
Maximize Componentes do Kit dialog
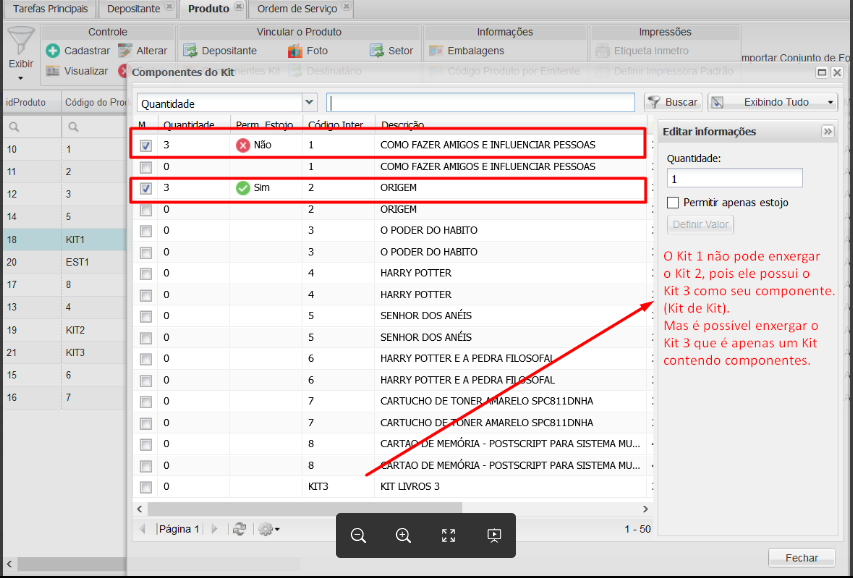(x=822, y=72)
